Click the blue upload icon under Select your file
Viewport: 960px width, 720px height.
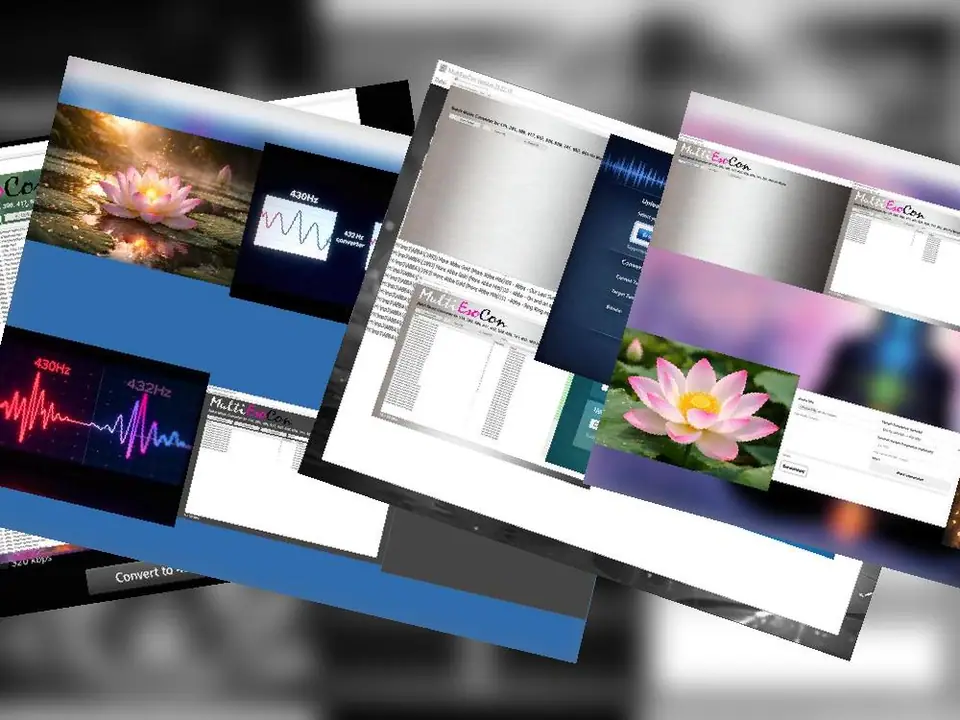click(x=643, y=233)
